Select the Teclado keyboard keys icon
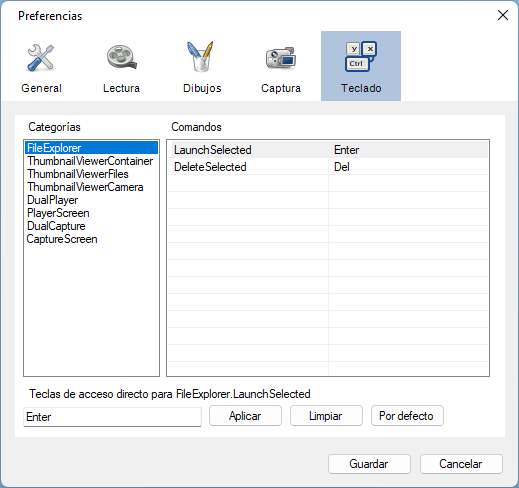This screenshot has height=488, width=519. 361,56
